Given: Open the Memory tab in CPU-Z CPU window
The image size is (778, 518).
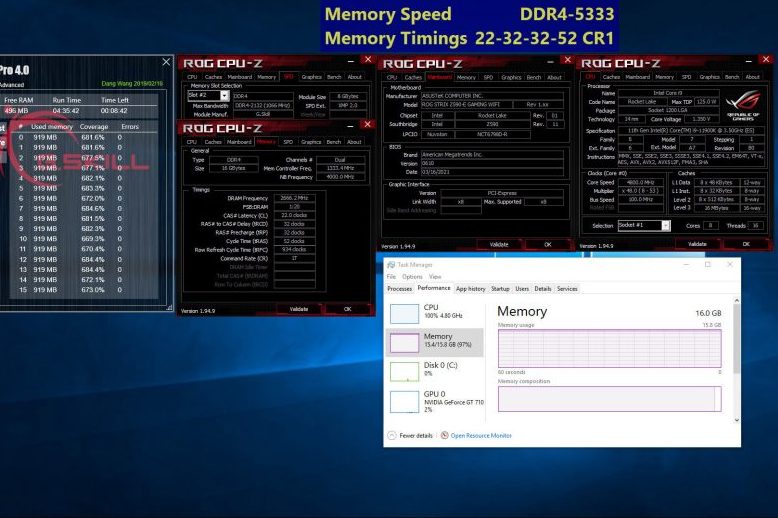Looking at the screenshot, I should (664, 77).
